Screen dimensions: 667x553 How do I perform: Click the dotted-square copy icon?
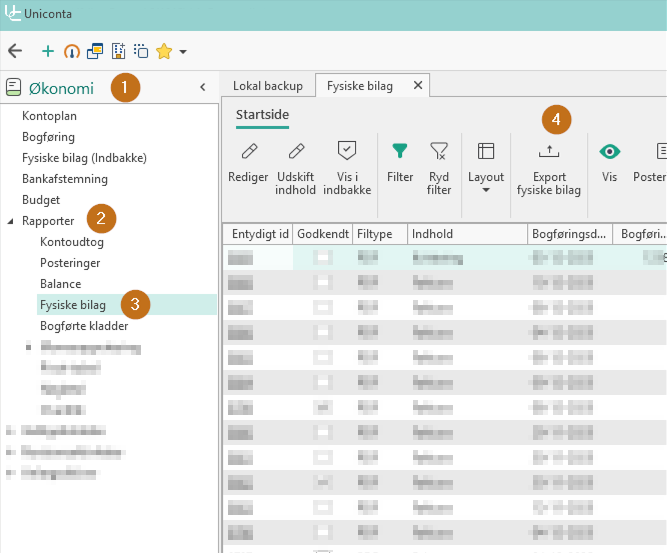[x=141, y=51]
